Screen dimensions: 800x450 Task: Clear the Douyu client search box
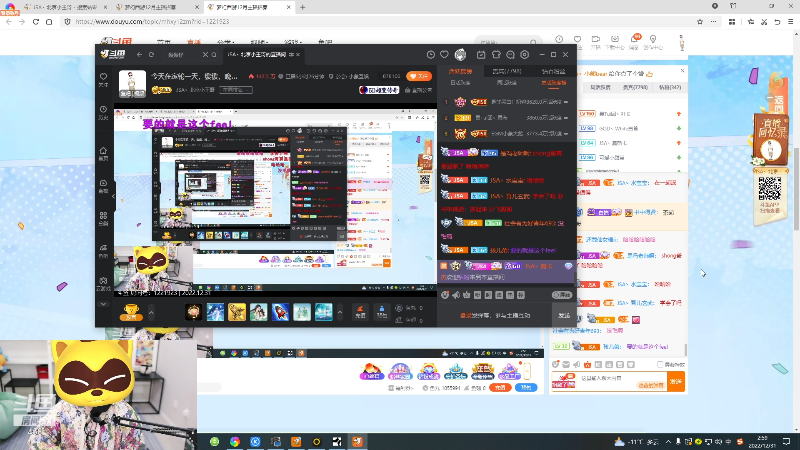click(x=205, y=55)
